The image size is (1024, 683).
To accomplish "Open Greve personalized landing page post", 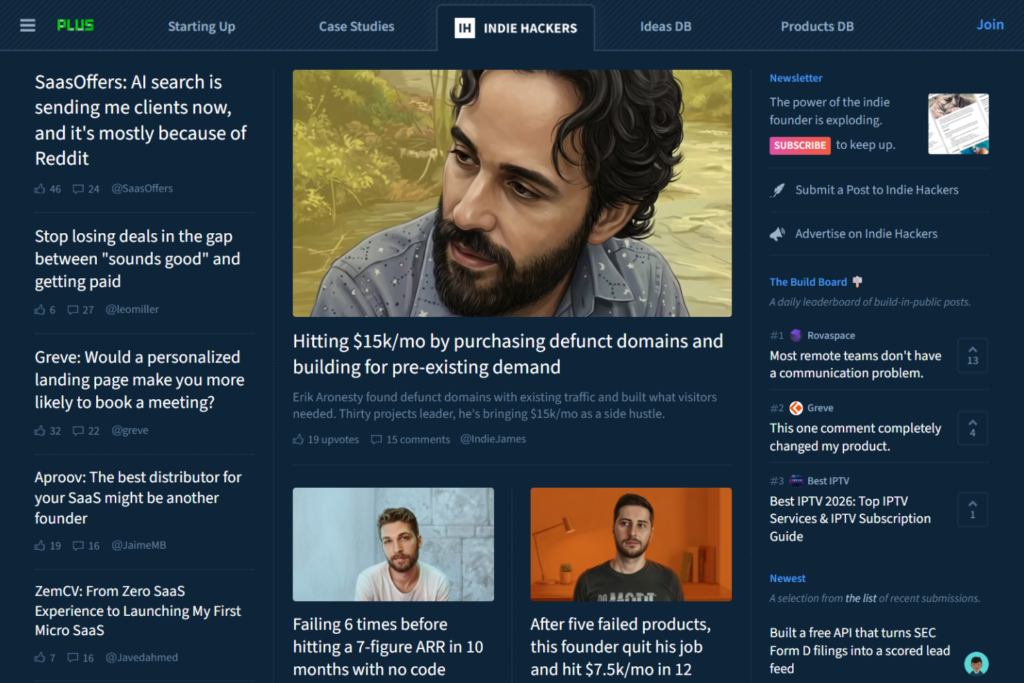I will point(139,379).
